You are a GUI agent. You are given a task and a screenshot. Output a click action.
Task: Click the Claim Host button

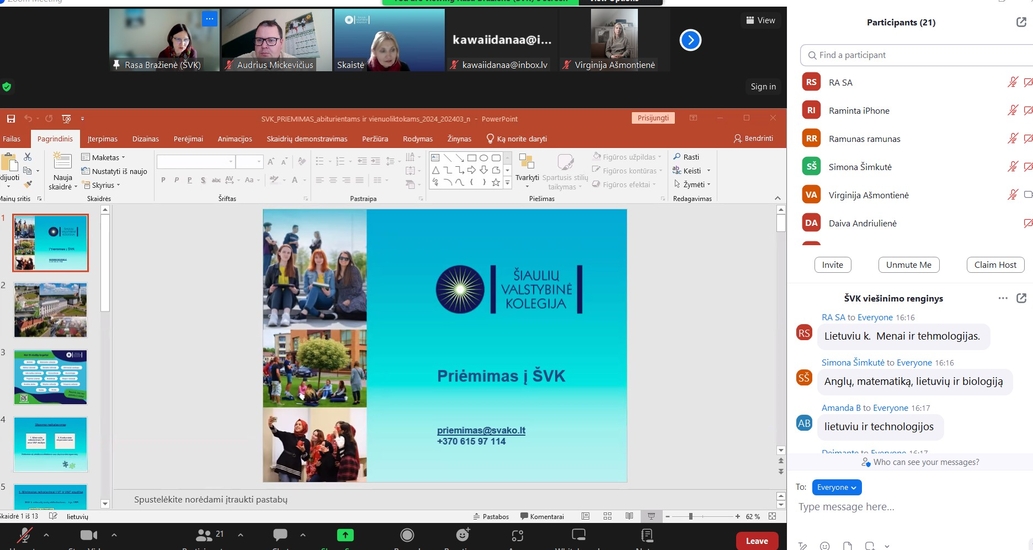[x=995, y=265]
